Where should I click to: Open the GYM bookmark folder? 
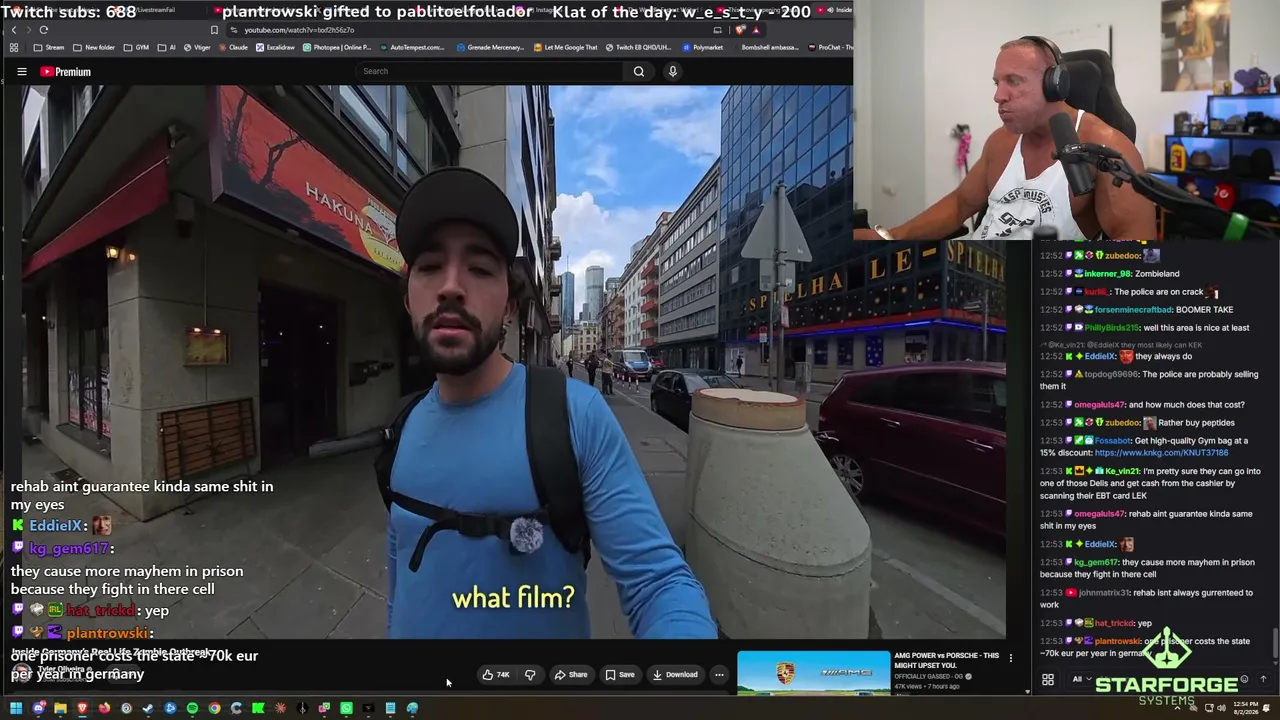[136, 47]
